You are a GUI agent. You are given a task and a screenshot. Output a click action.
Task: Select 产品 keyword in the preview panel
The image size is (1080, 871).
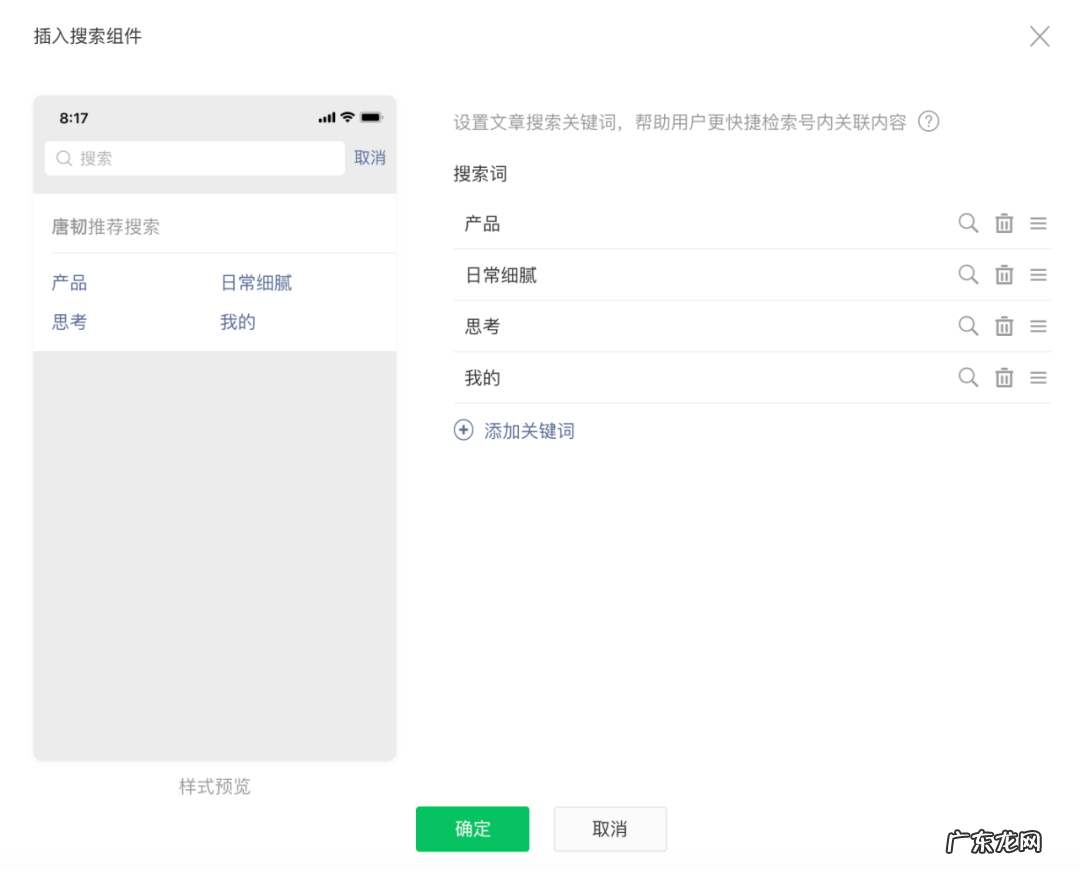pos(68,282)
